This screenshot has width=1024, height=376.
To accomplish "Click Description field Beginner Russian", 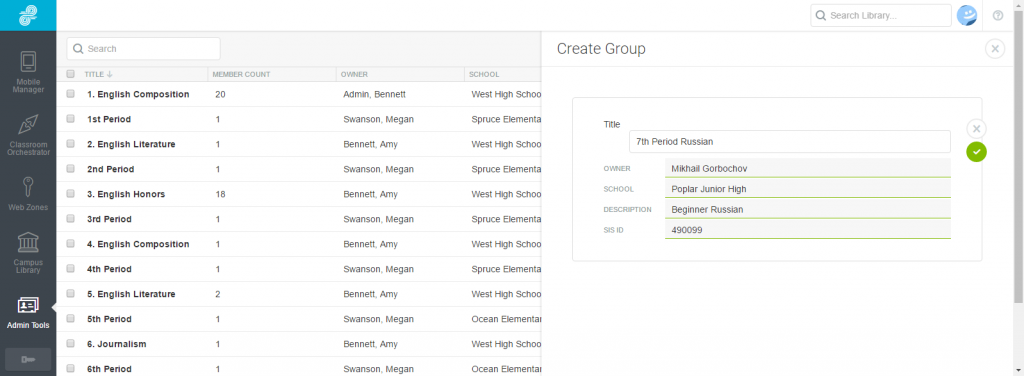I will pyautogui.click(x=807, y=210).
